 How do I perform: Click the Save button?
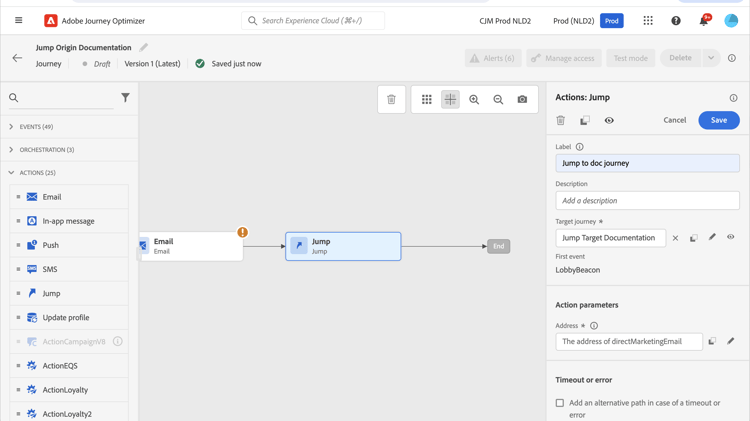click(718, 120)
